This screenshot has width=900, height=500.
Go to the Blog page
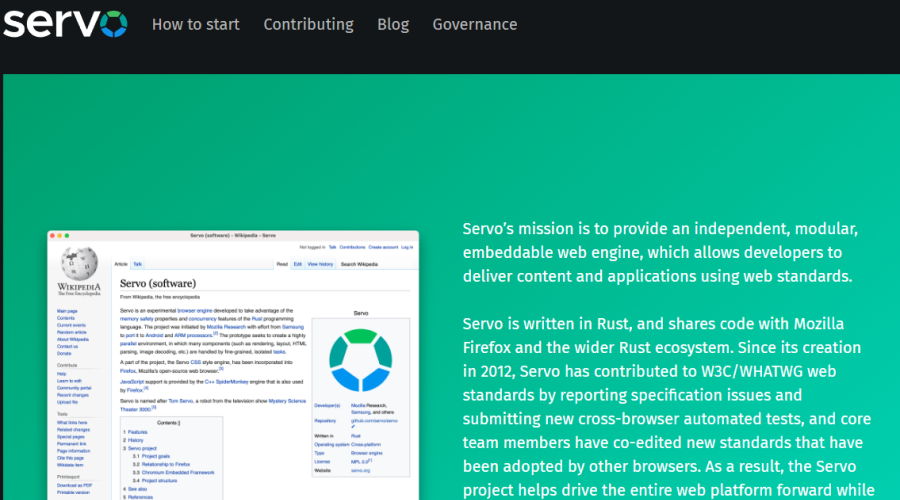point(393,25)
